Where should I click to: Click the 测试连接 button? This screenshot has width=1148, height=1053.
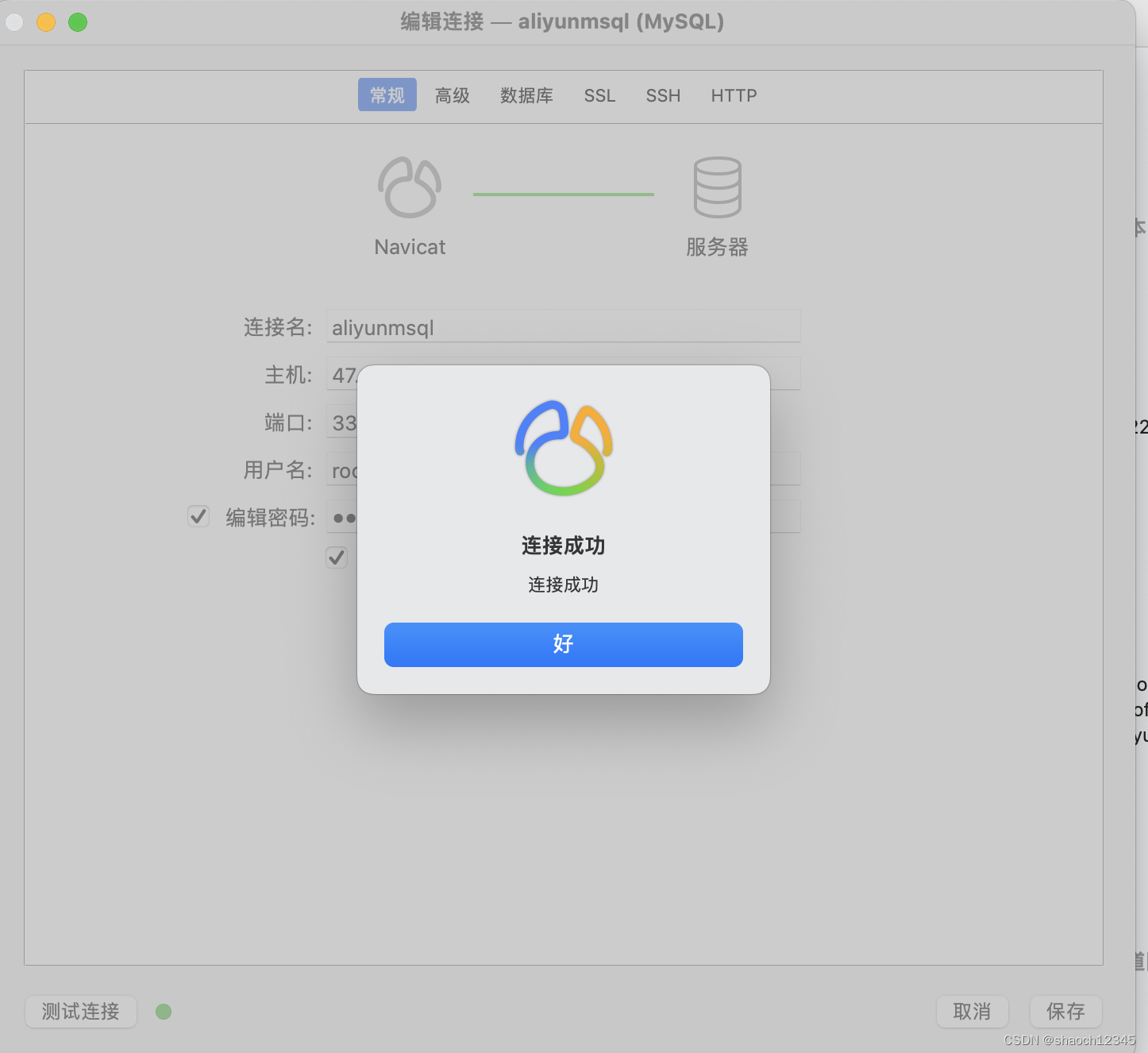pos(81,1012)
